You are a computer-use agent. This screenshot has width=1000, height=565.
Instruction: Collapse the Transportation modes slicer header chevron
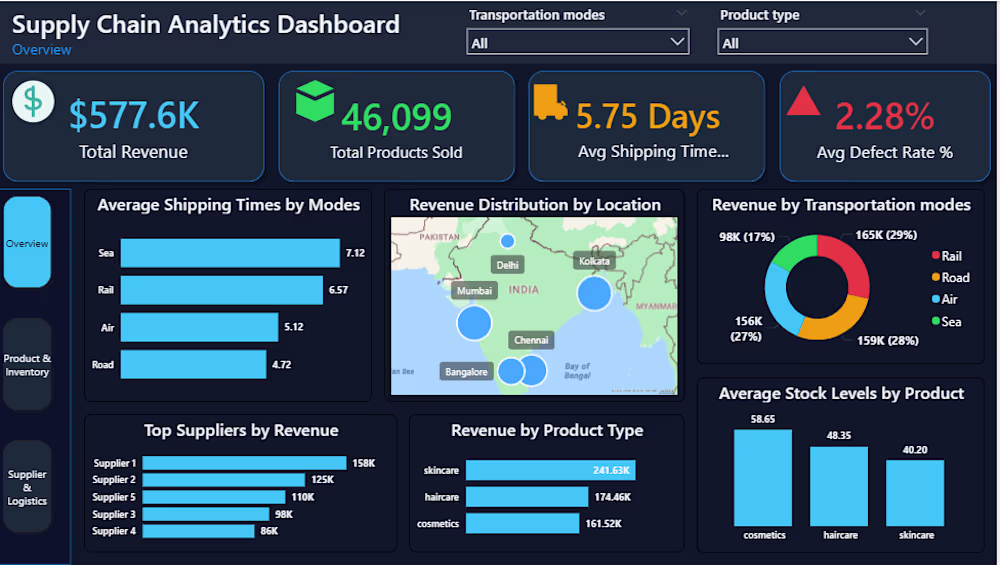pos(681,13)
